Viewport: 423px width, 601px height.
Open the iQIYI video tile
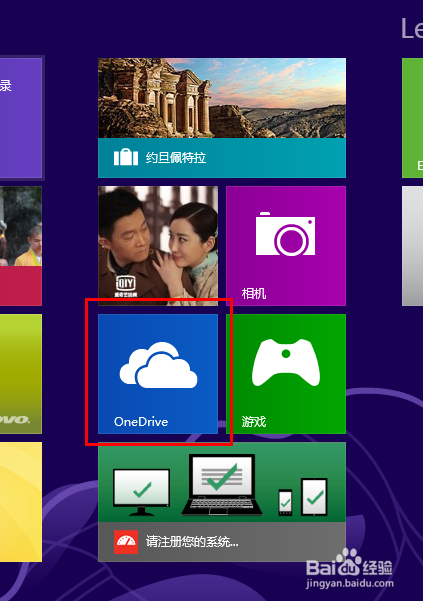[x=158, y=246]
